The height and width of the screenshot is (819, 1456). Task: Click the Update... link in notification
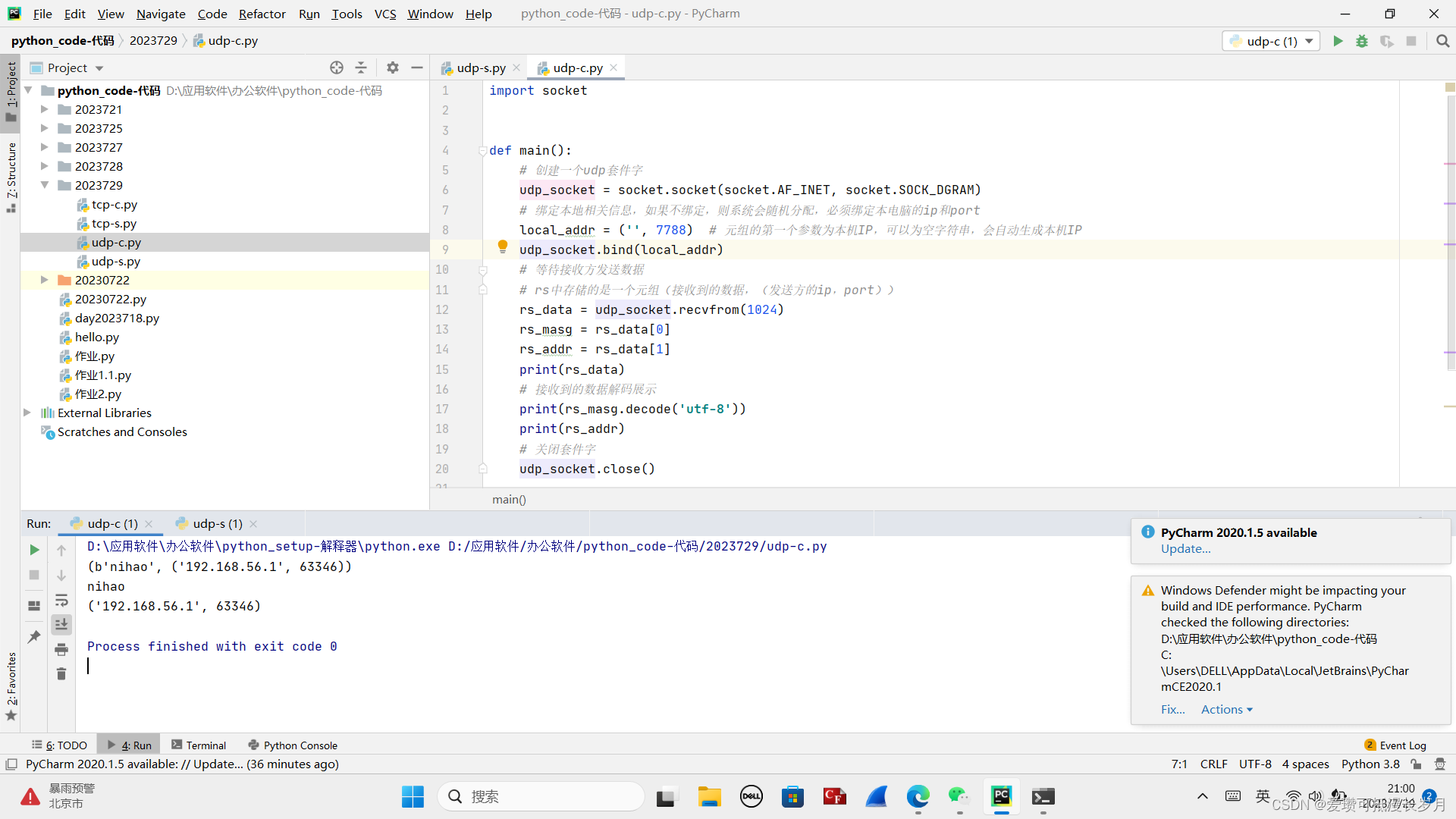coord(1185,549)
